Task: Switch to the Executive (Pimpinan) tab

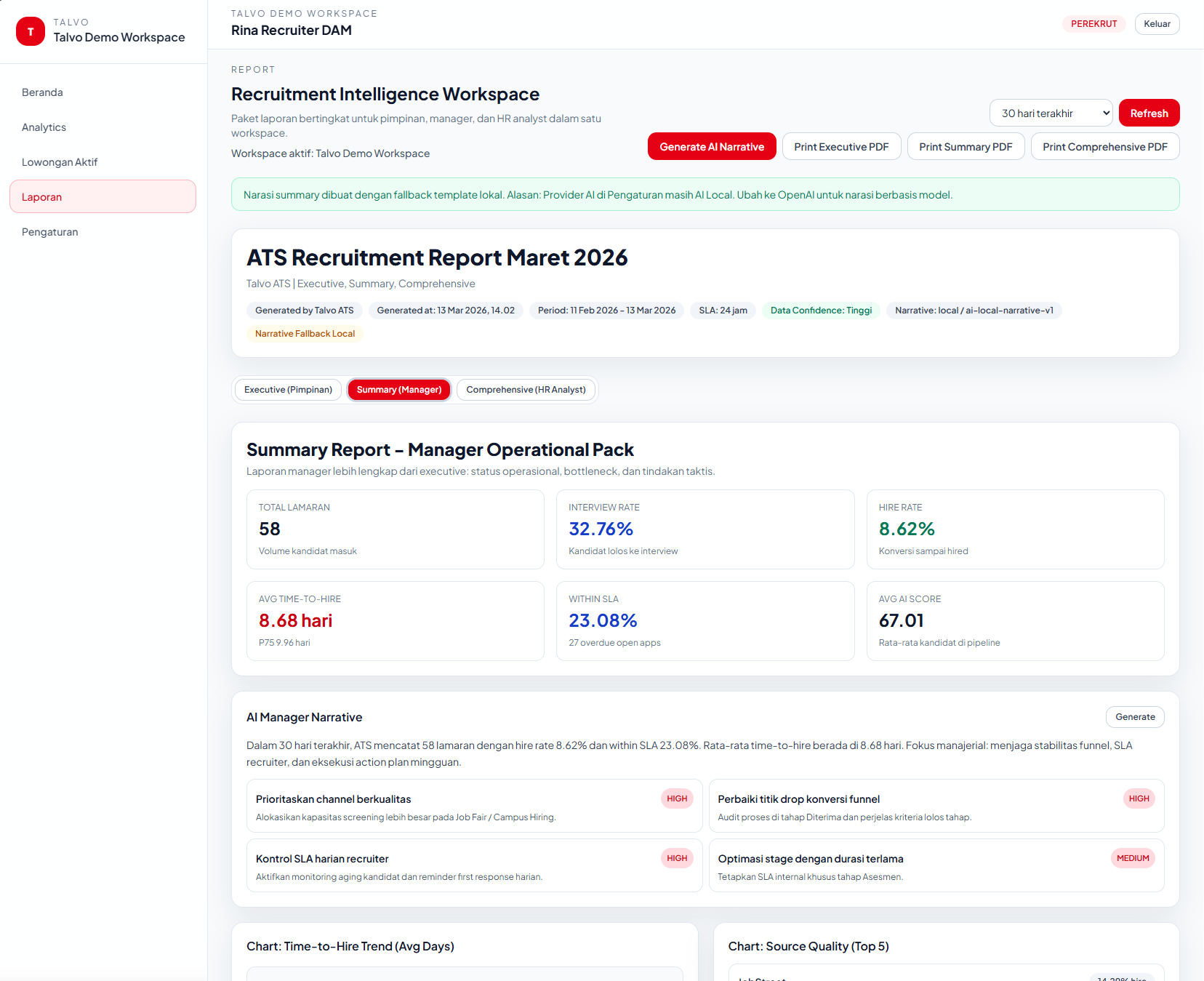Action: (x=287, y=389)
